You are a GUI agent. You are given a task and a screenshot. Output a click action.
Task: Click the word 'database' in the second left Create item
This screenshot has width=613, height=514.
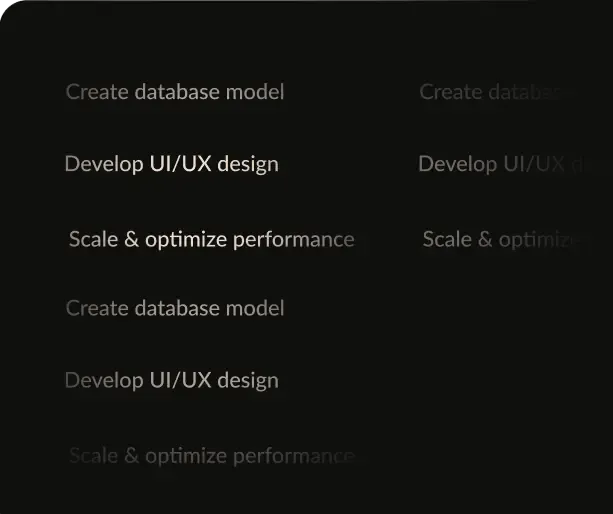click(x=176, y=308)
